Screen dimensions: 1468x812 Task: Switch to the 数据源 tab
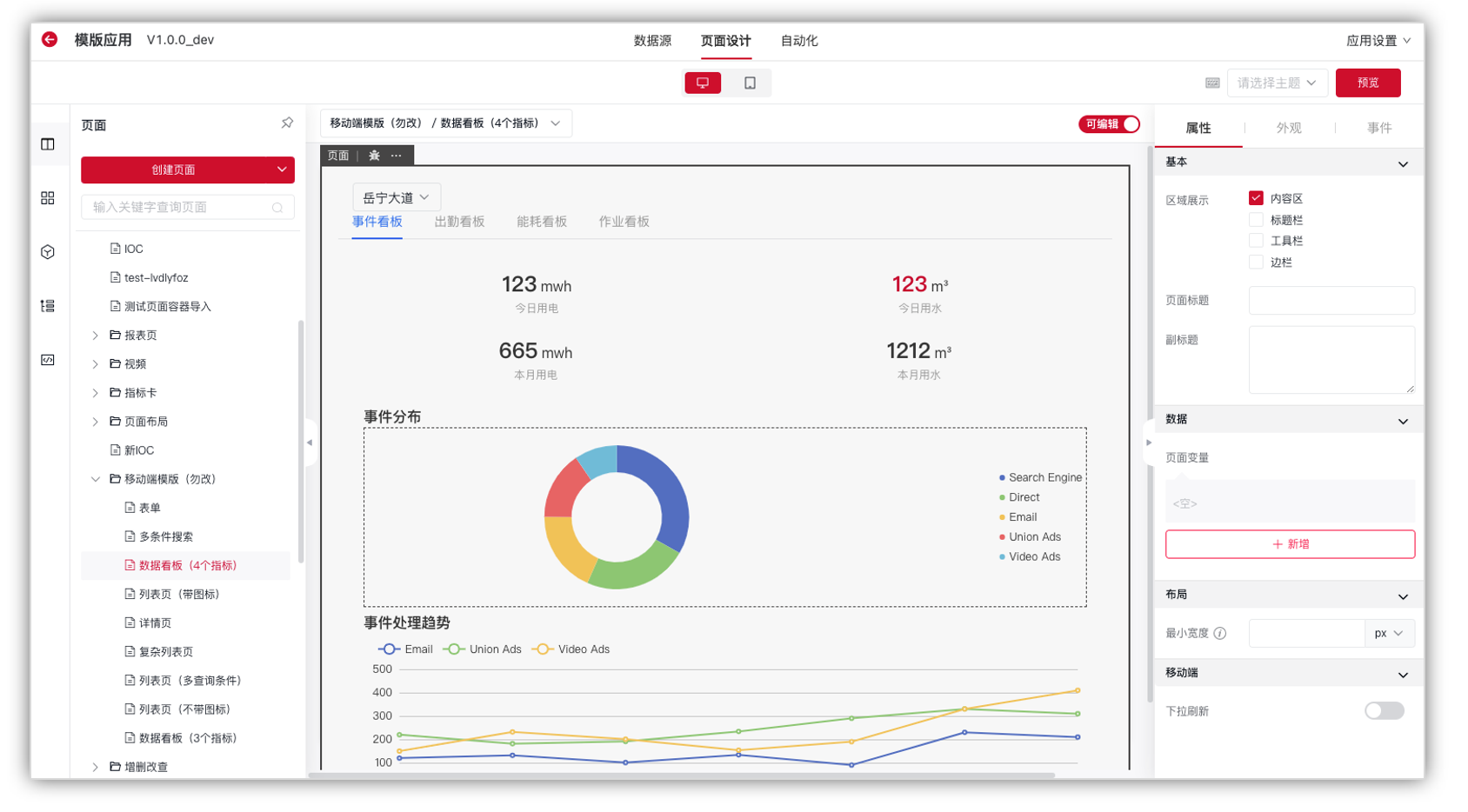[652, 41]
